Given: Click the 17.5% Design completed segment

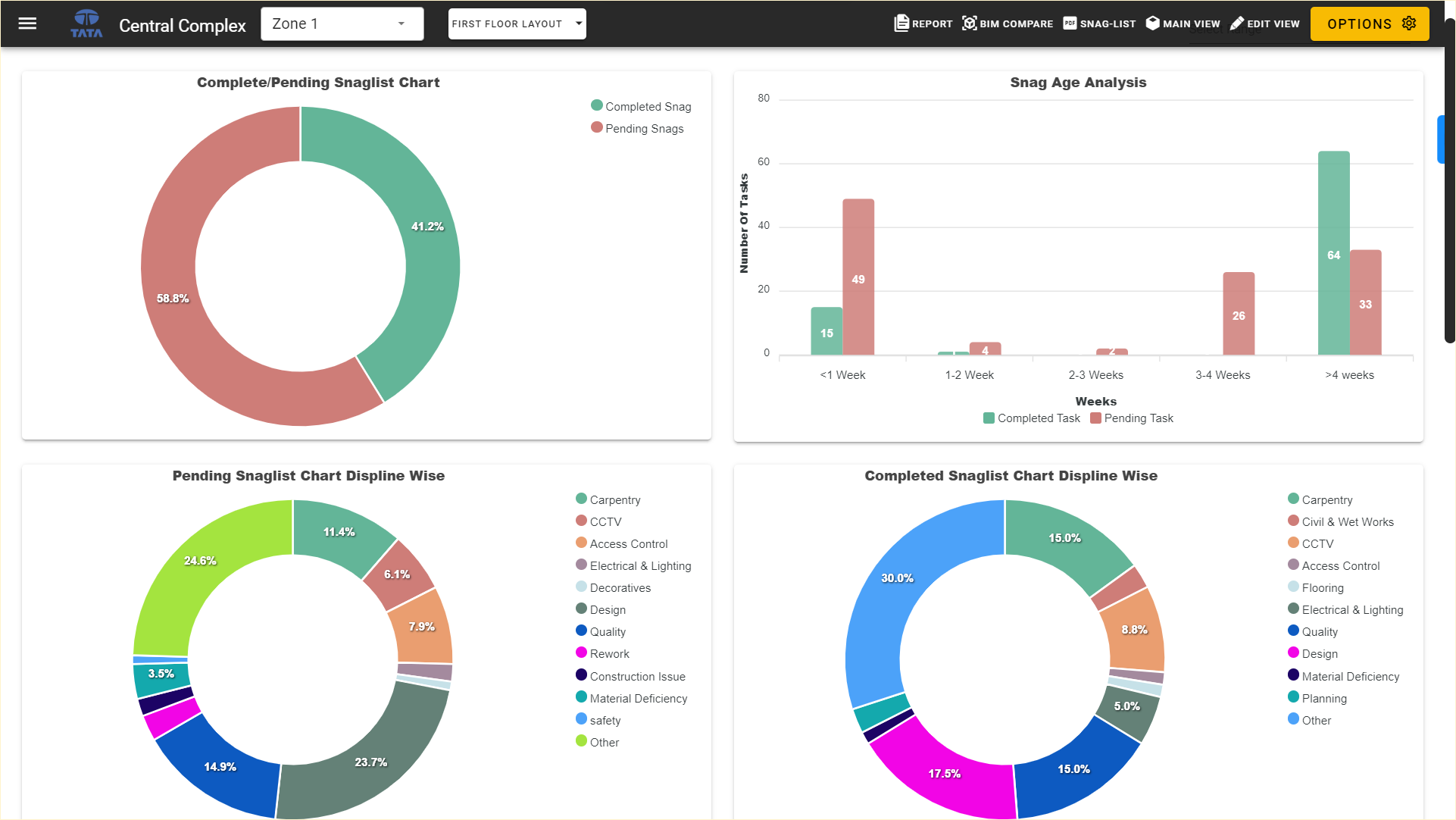Looking at the screenshot, I should pos(945,775).
